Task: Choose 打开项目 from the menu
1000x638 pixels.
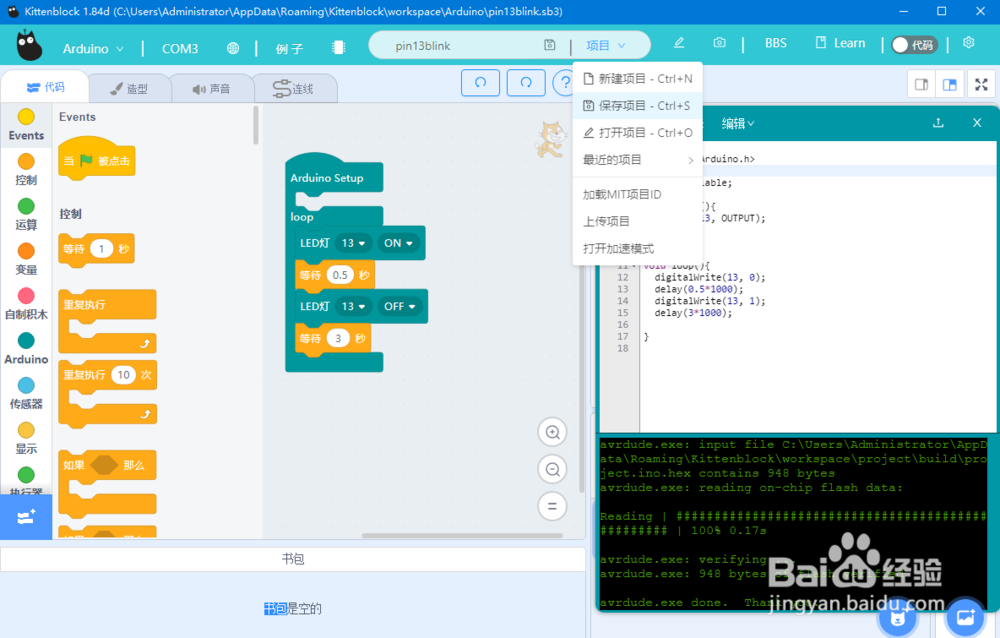Action: [638, 133]
